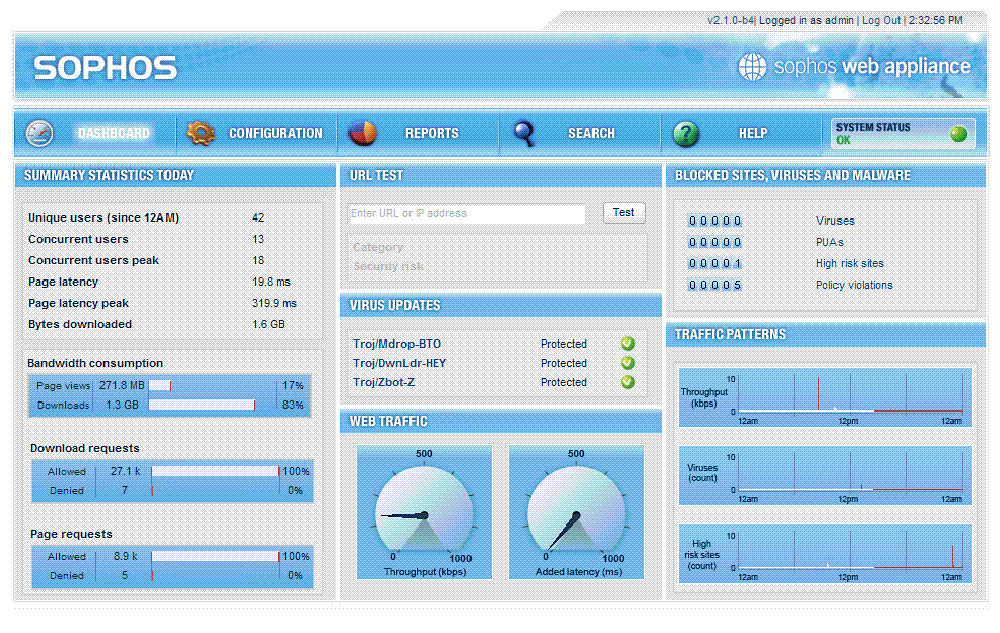Click the High risk sites label
Screen dimensions: 1000x633
(849, 263)
